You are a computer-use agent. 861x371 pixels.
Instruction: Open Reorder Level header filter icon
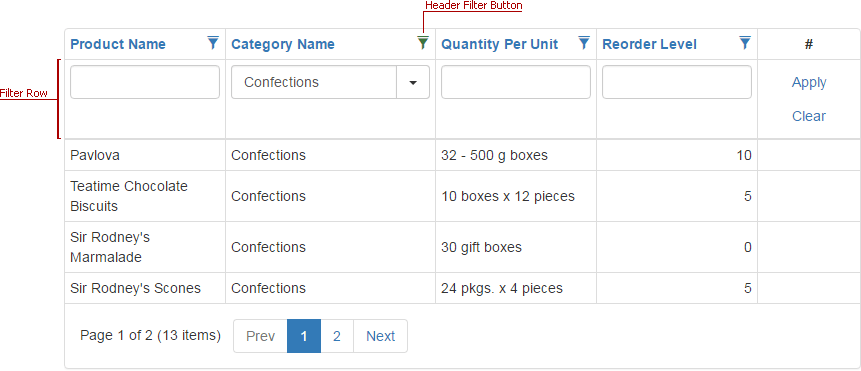pyautogui.click(x=745, y=43)
